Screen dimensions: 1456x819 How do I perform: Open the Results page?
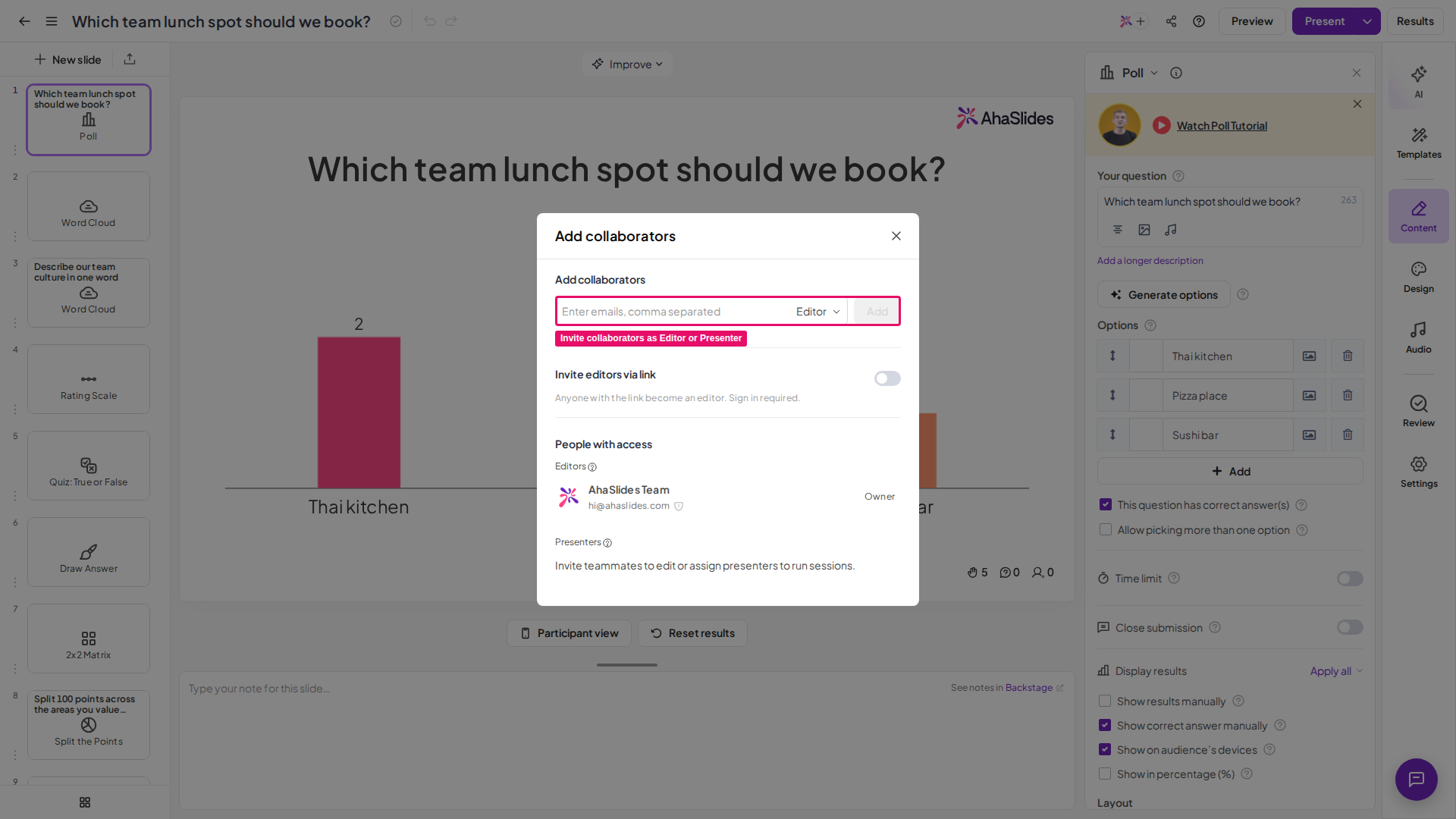1415,21
